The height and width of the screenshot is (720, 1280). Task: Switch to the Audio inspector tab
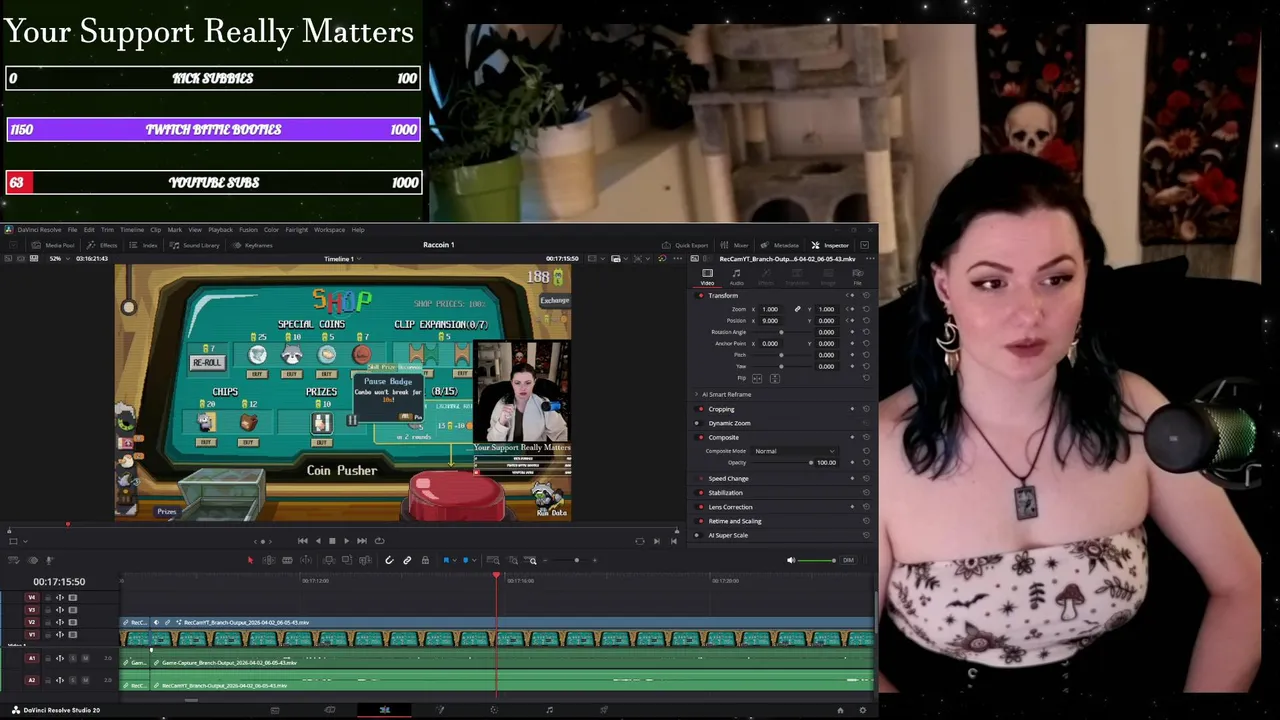[737, 276]
